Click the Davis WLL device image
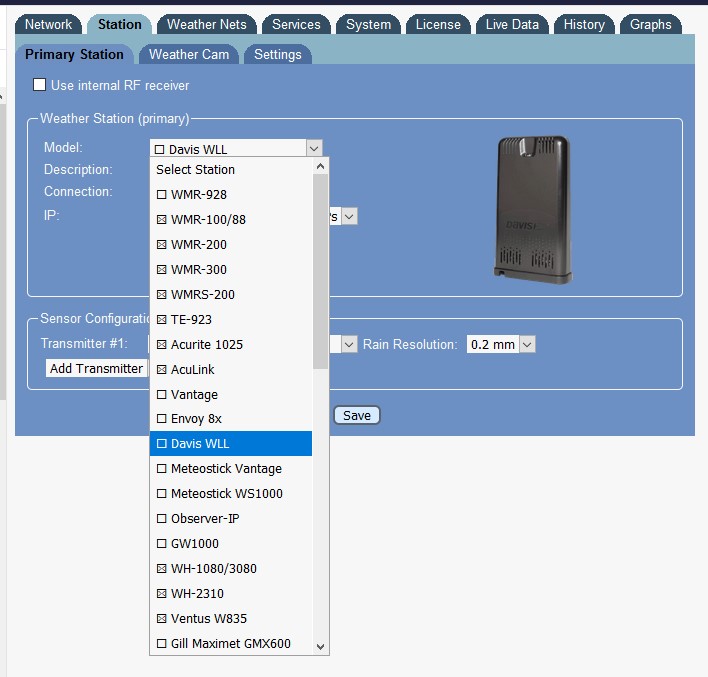This screenshot has height=677, width=708. [533, 210]
